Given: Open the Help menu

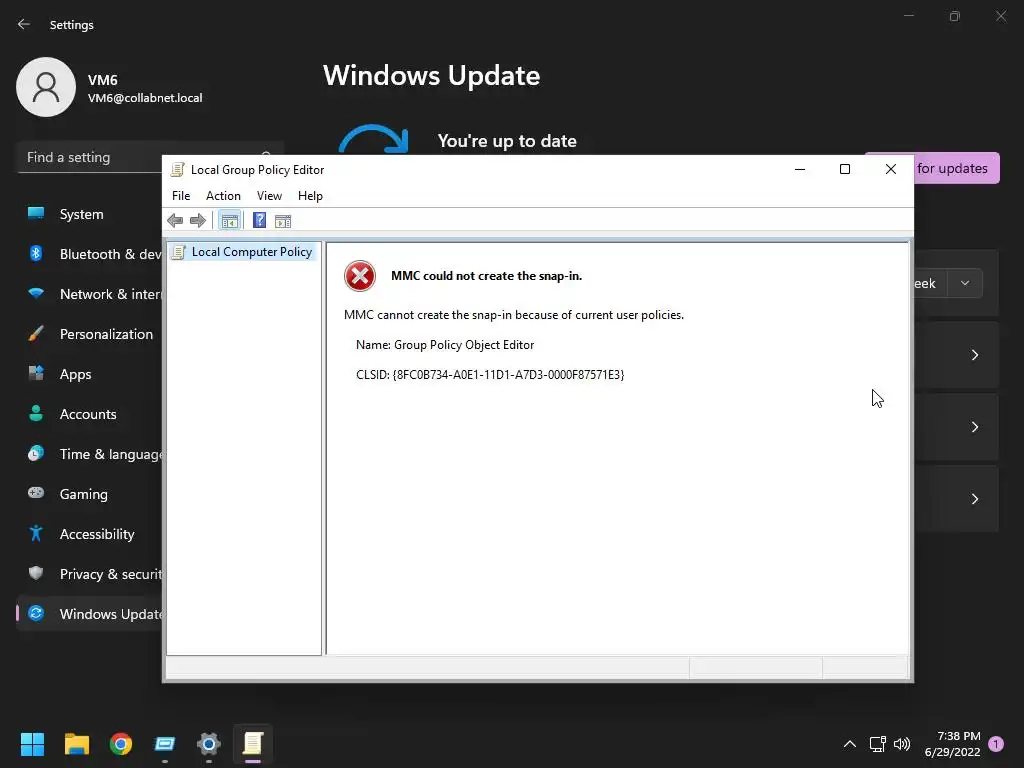Looking at the screenshot, I should coord(310,196).
